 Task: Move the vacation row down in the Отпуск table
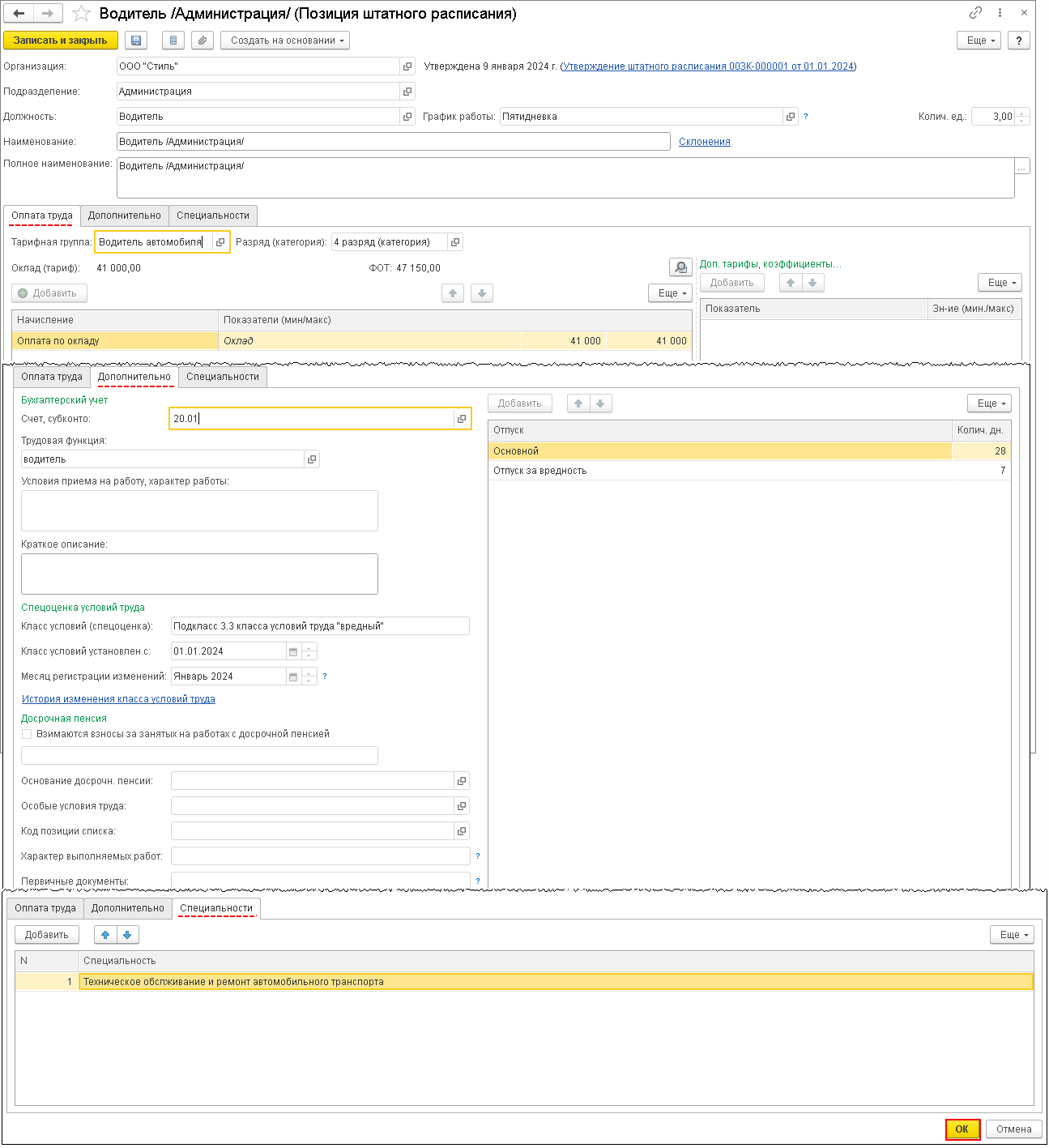tap(600, 403)
